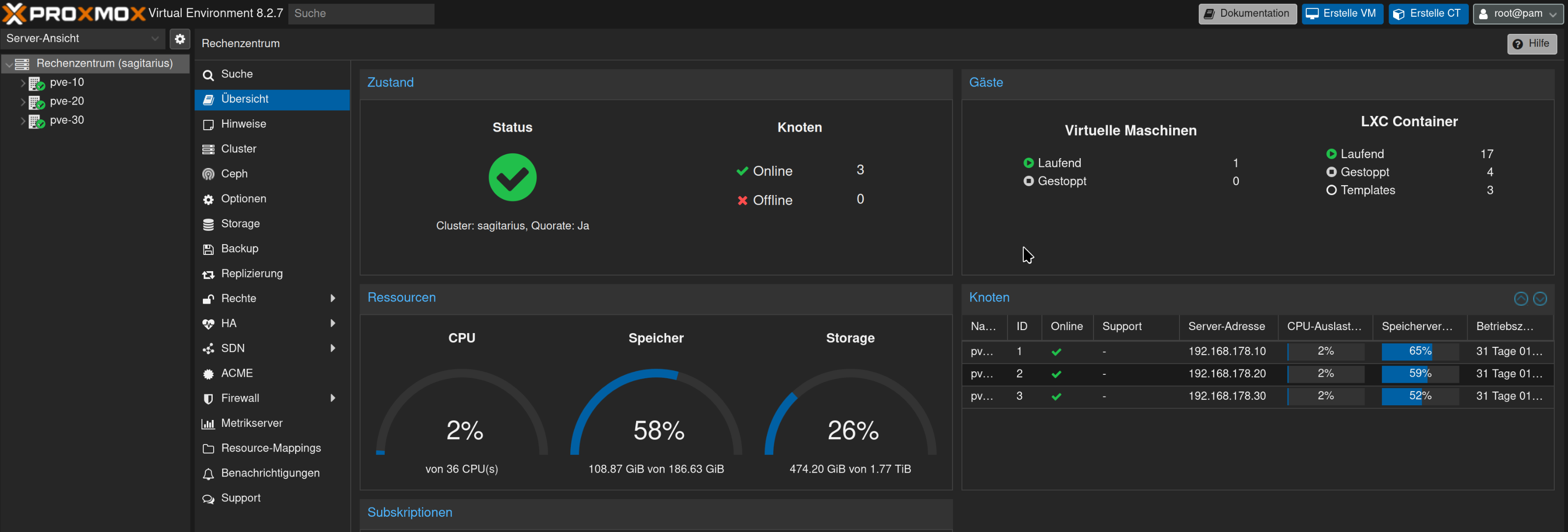
Task: Expand the HA submenu arrow
Action: [333, 323]
